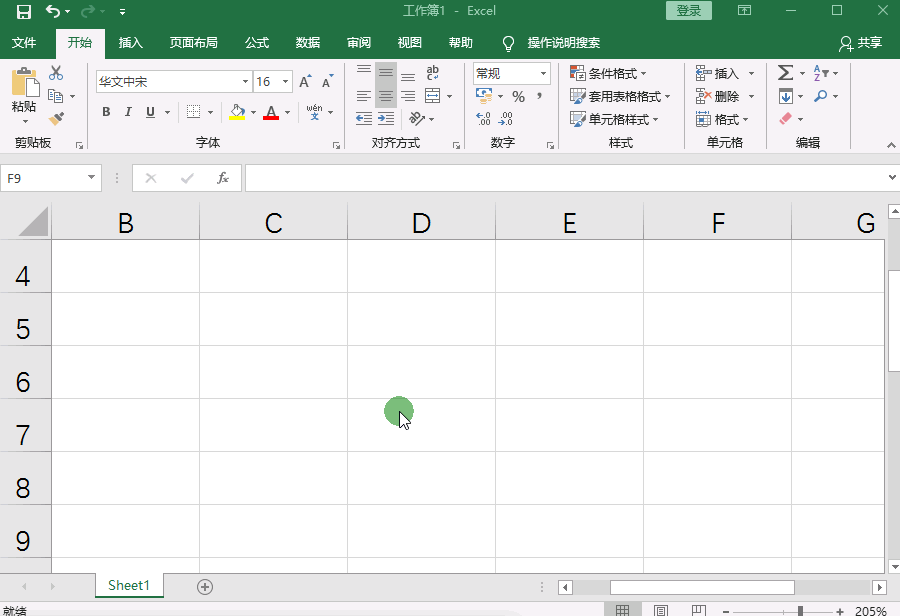Cut selection with the scissors icon

click(x=56, y=73)
